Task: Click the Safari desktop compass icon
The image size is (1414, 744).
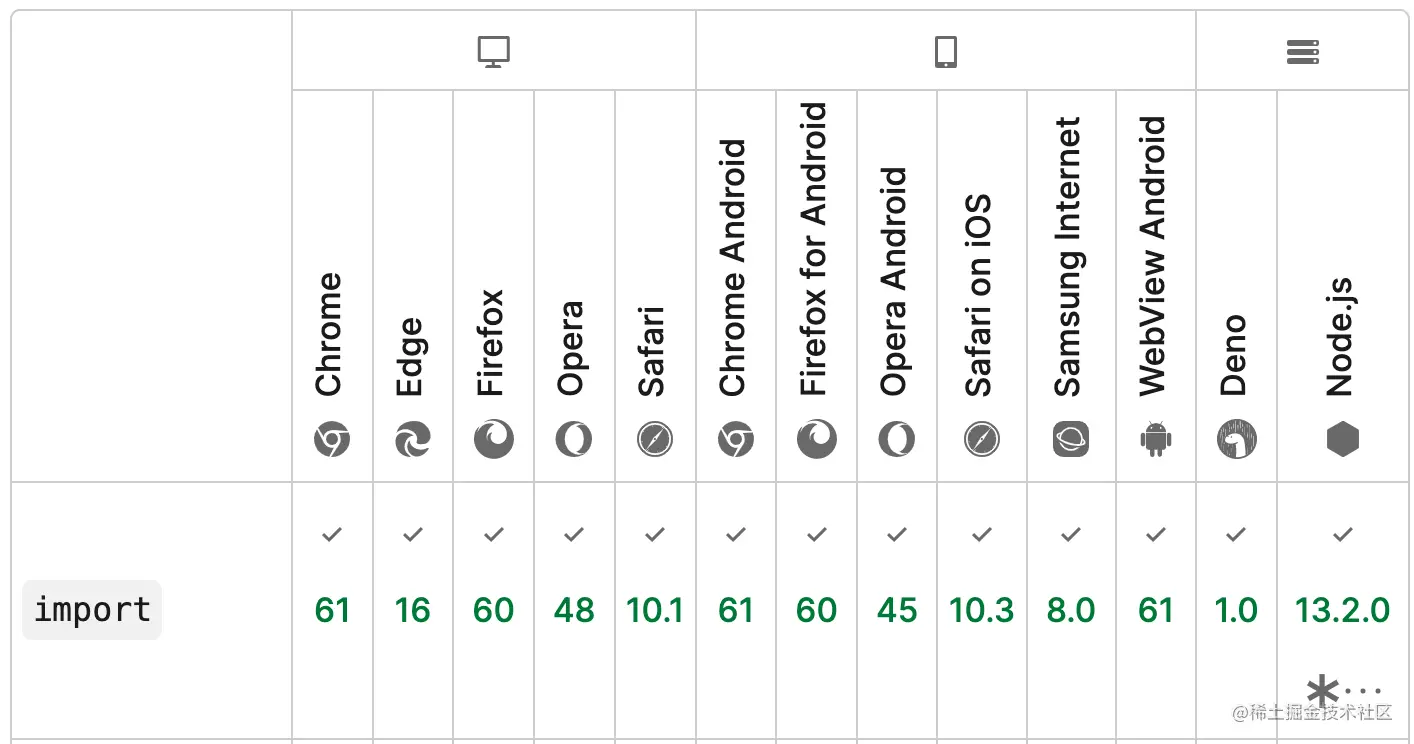Action: [655, 440]
